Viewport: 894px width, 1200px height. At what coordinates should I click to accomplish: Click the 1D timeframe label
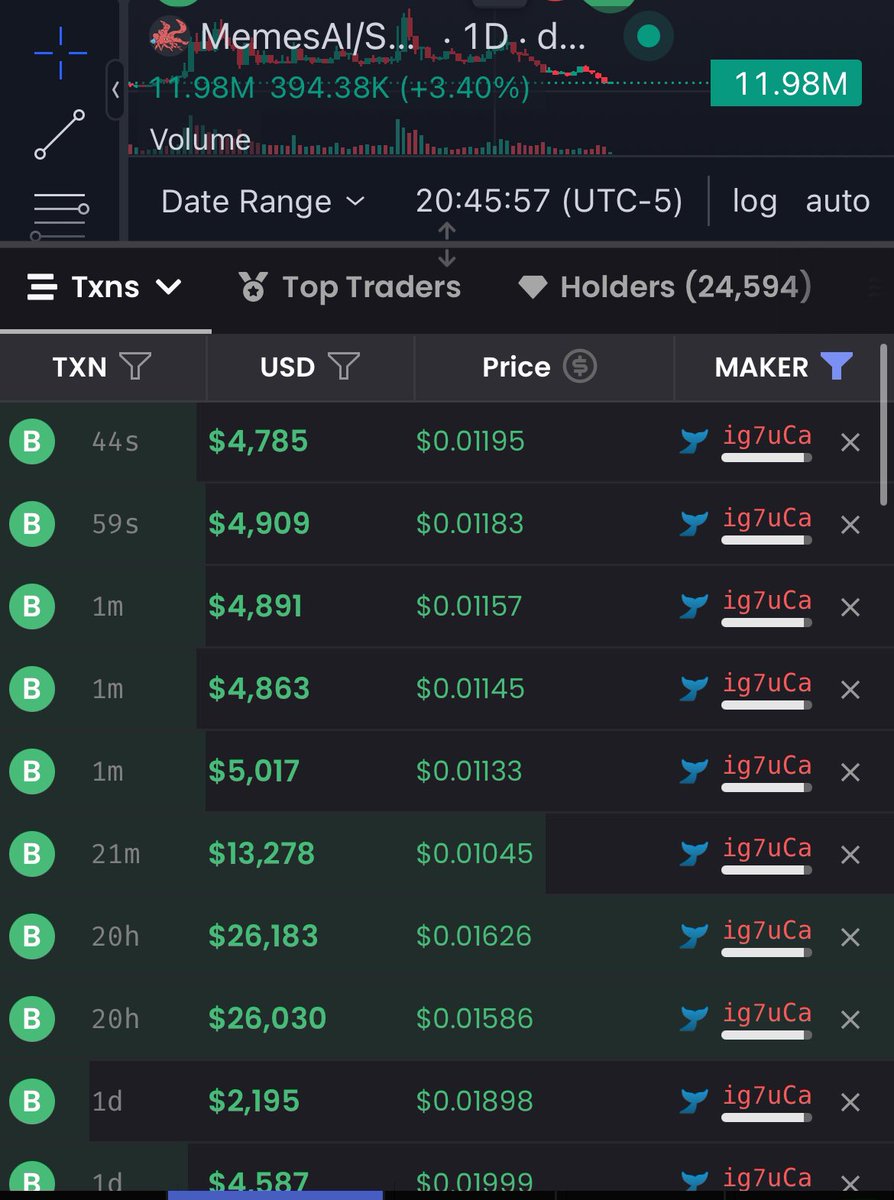(486, 38)
